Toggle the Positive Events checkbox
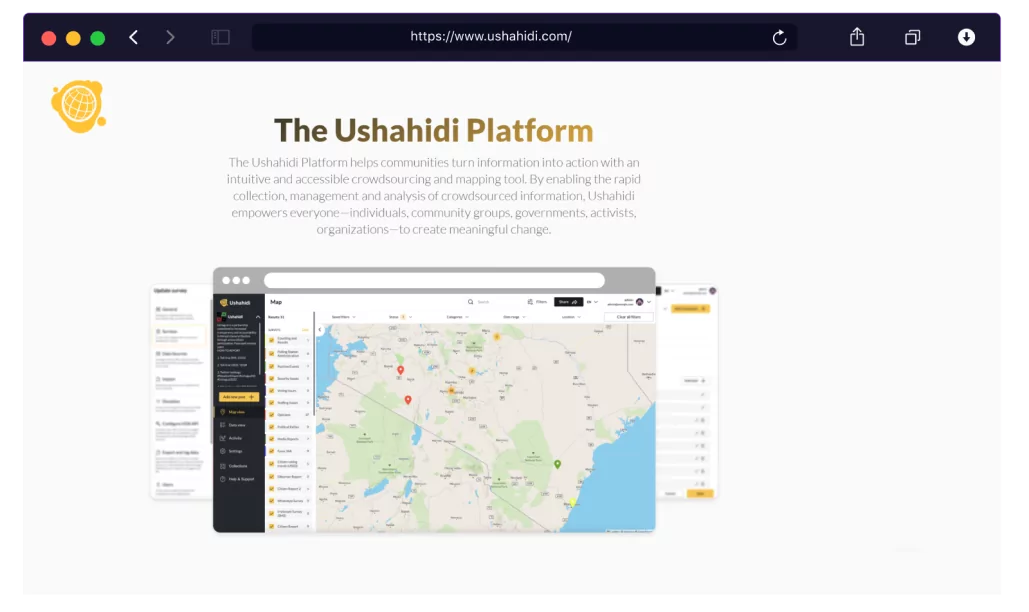Image resolution: width=1029 pixels, height=612 pixels. [272, 367]
